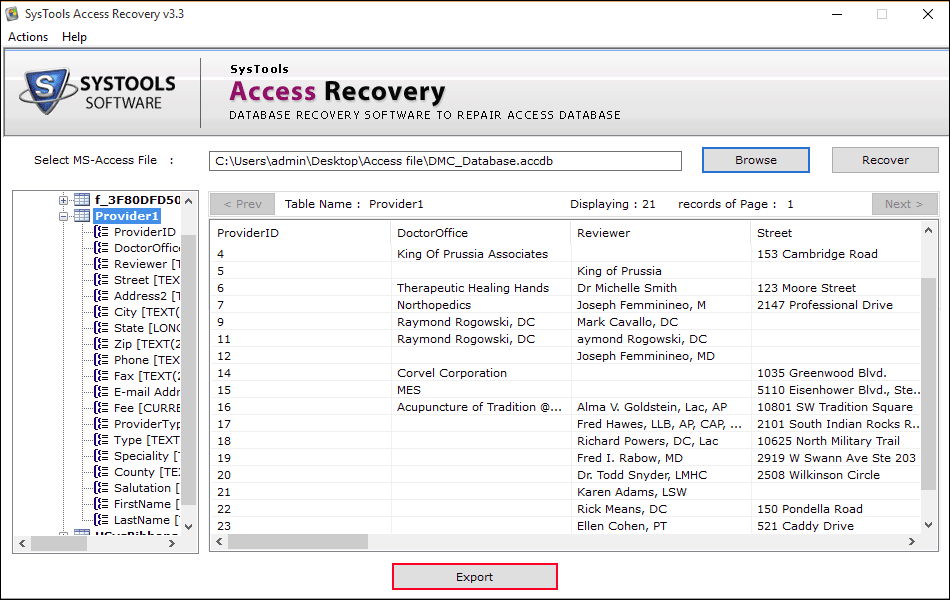Click the tree panel scroll up arrow

point(188,201)
